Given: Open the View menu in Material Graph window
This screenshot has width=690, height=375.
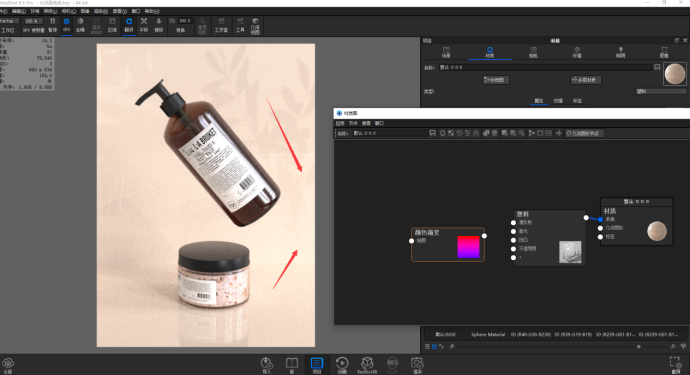Looking at the screenshot, I should 366,123.
